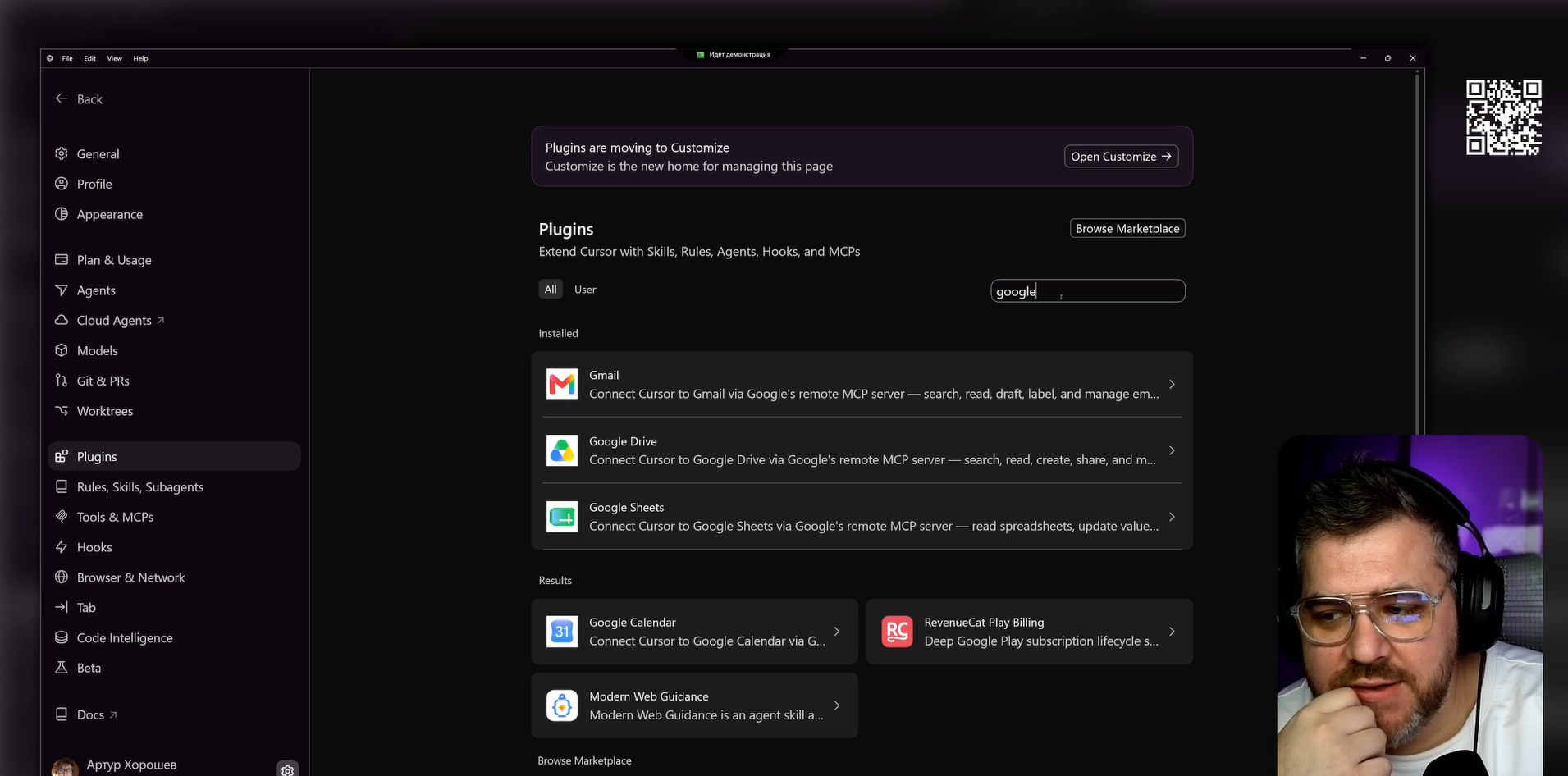Click the Back arrow icon
Screen dimensions: 1568x776
[x=62, y=98]
